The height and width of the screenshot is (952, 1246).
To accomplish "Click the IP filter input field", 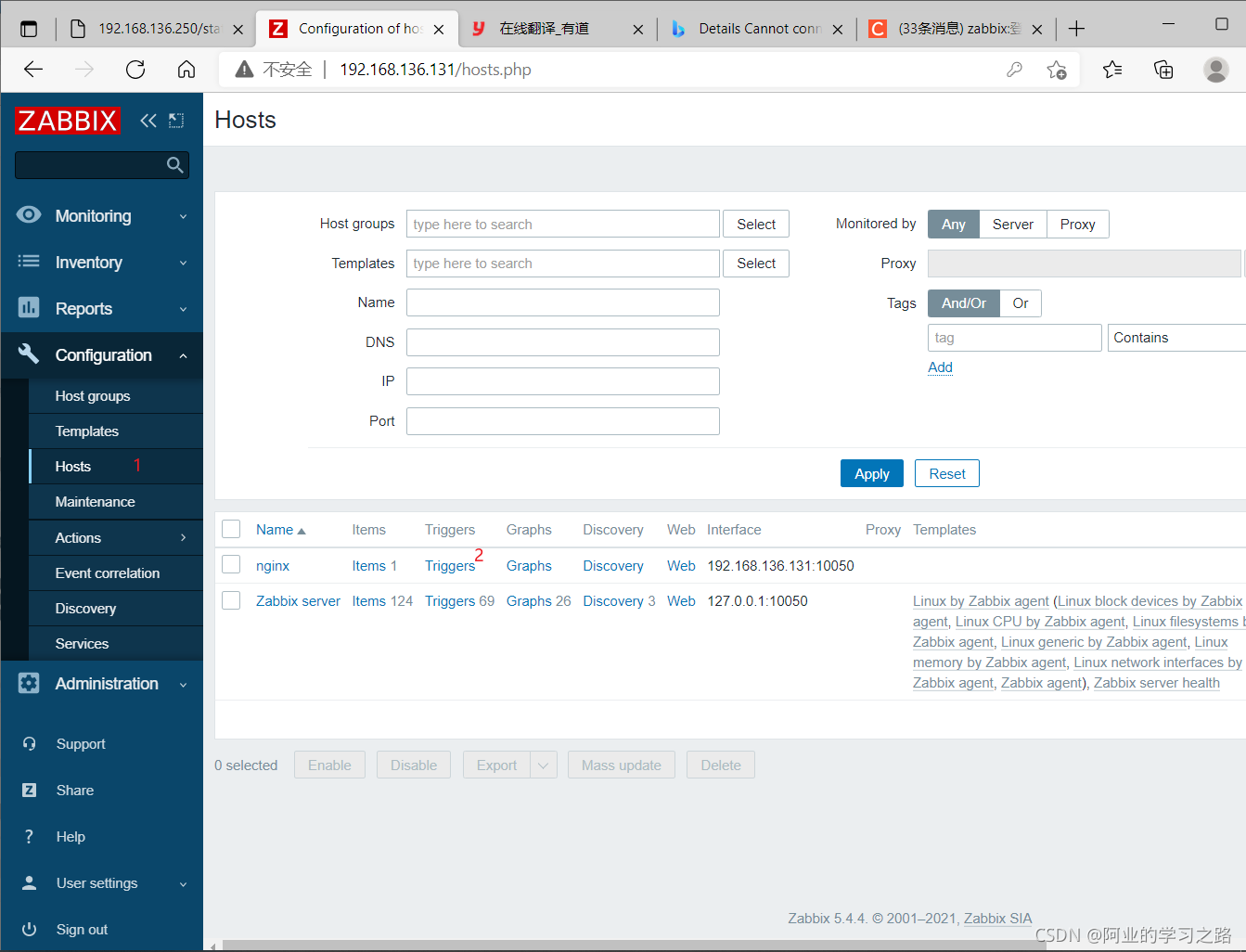I will click(563, 381).
